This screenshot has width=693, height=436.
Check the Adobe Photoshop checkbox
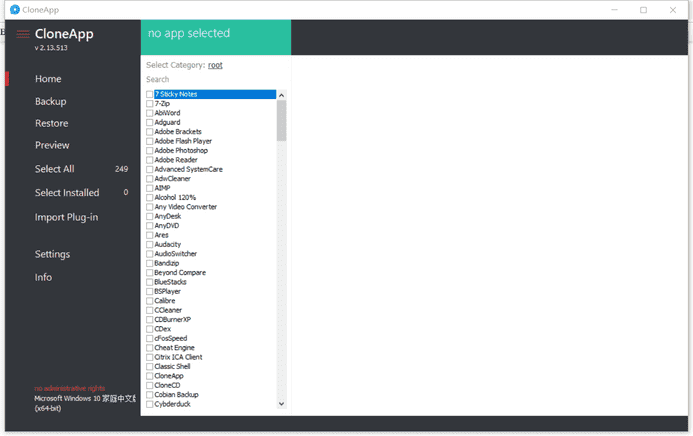pos(149,151)
